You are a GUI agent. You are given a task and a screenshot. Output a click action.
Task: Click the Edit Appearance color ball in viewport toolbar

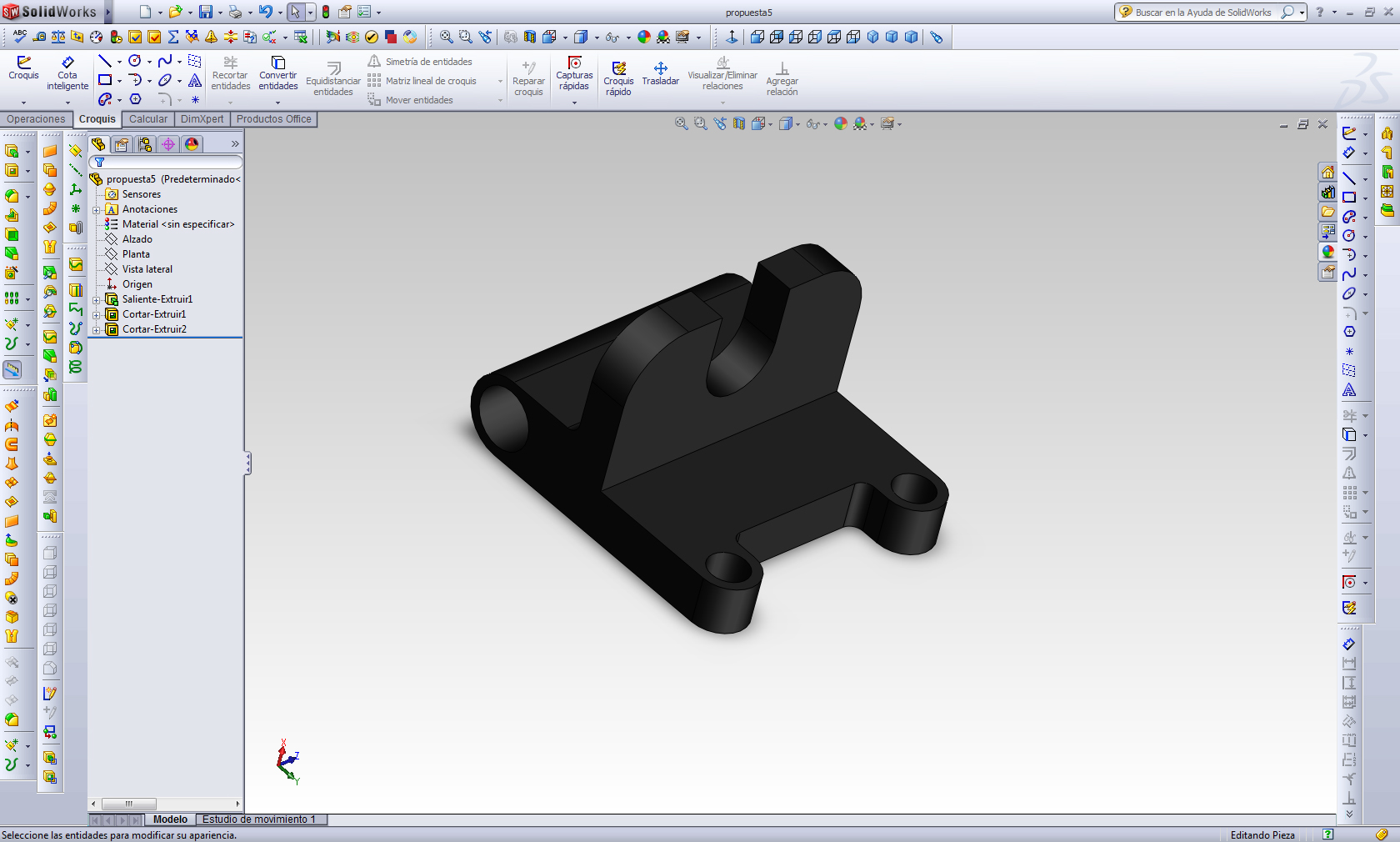pyautogui.click(x=841, y=123)
